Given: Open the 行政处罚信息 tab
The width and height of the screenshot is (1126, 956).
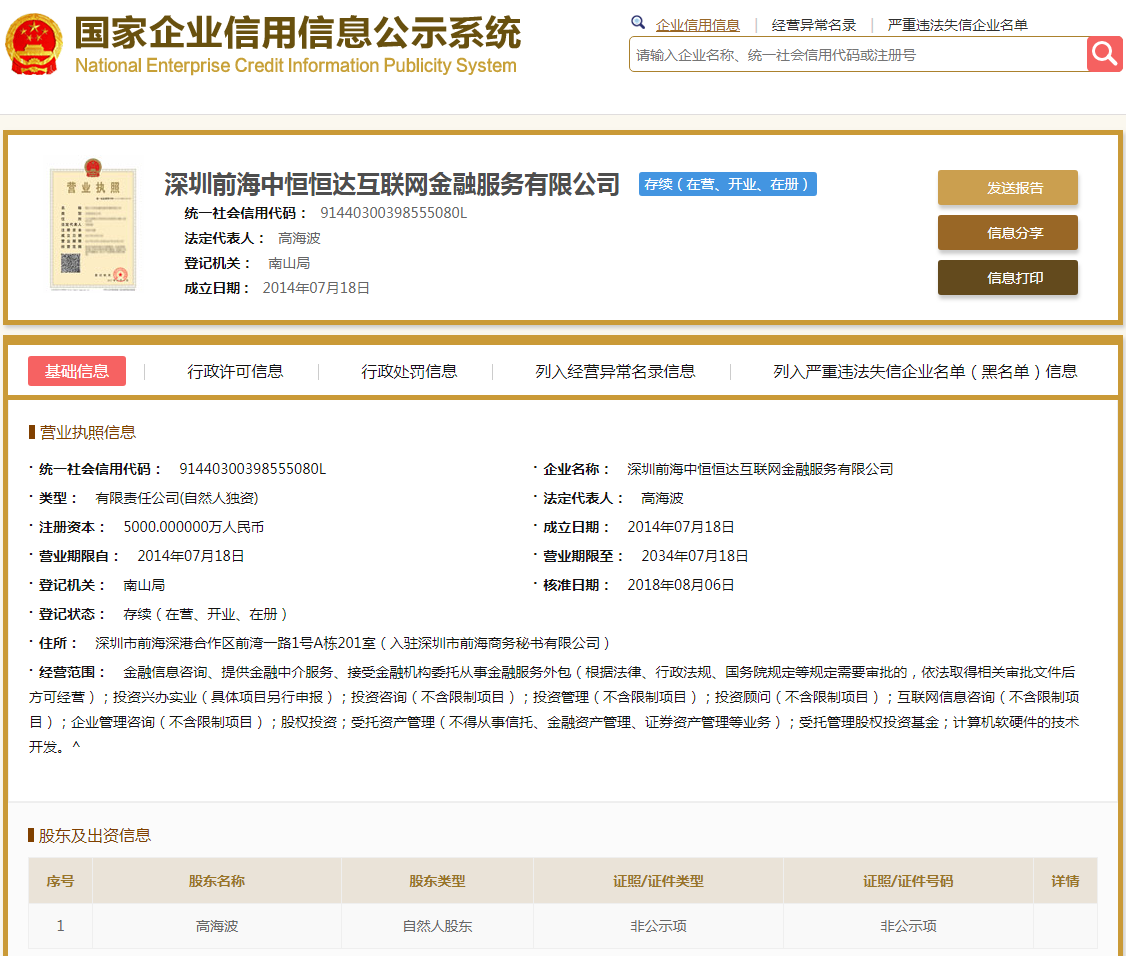Looking at the screenshot, I should [409, 371].
